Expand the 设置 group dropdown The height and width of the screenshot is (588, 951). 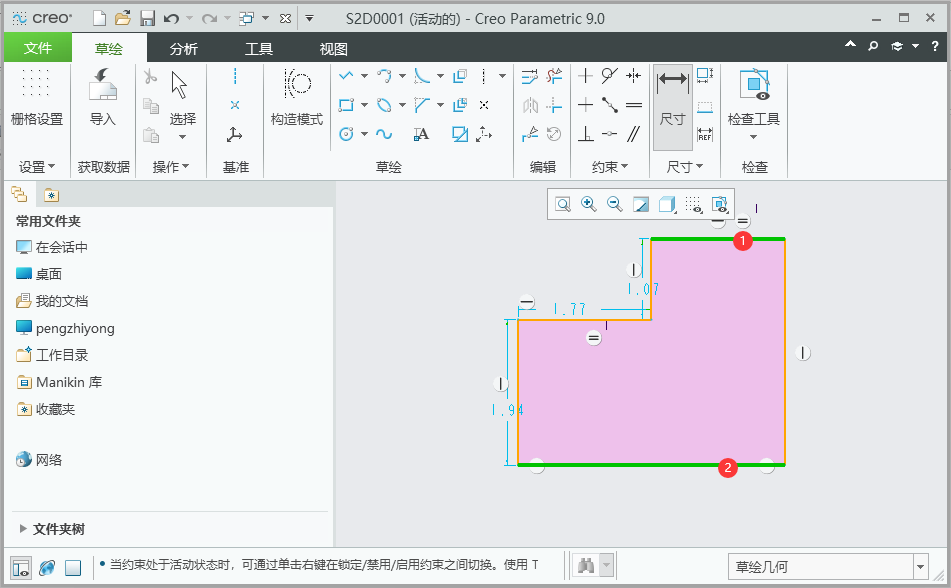point(37,167)
